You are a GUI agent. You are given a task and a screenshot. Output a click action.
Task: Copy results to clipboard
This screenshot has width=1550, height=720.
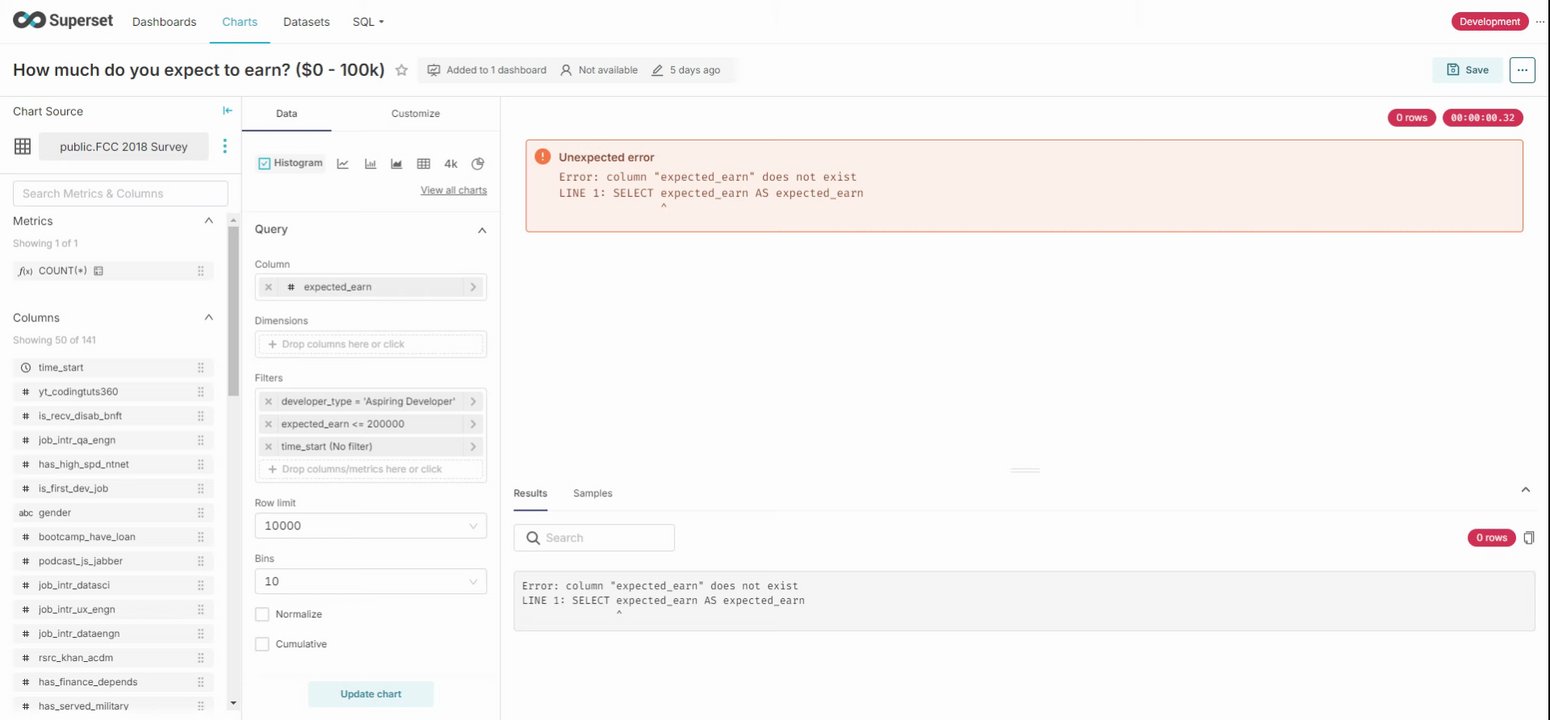pyautogui.click(x=1528, y=538)
